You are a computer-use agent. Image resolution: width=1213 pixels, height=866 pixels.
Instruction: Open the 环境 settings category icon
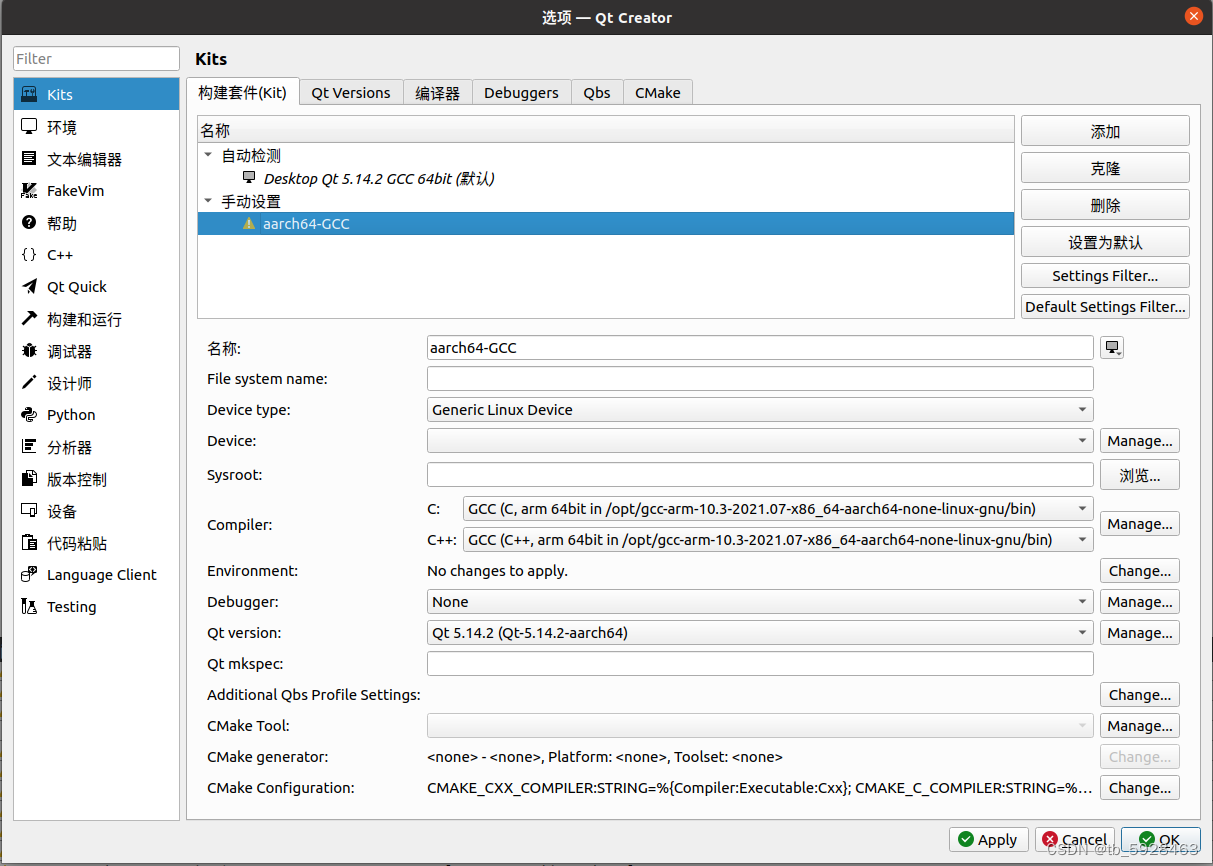click(29, 127)
